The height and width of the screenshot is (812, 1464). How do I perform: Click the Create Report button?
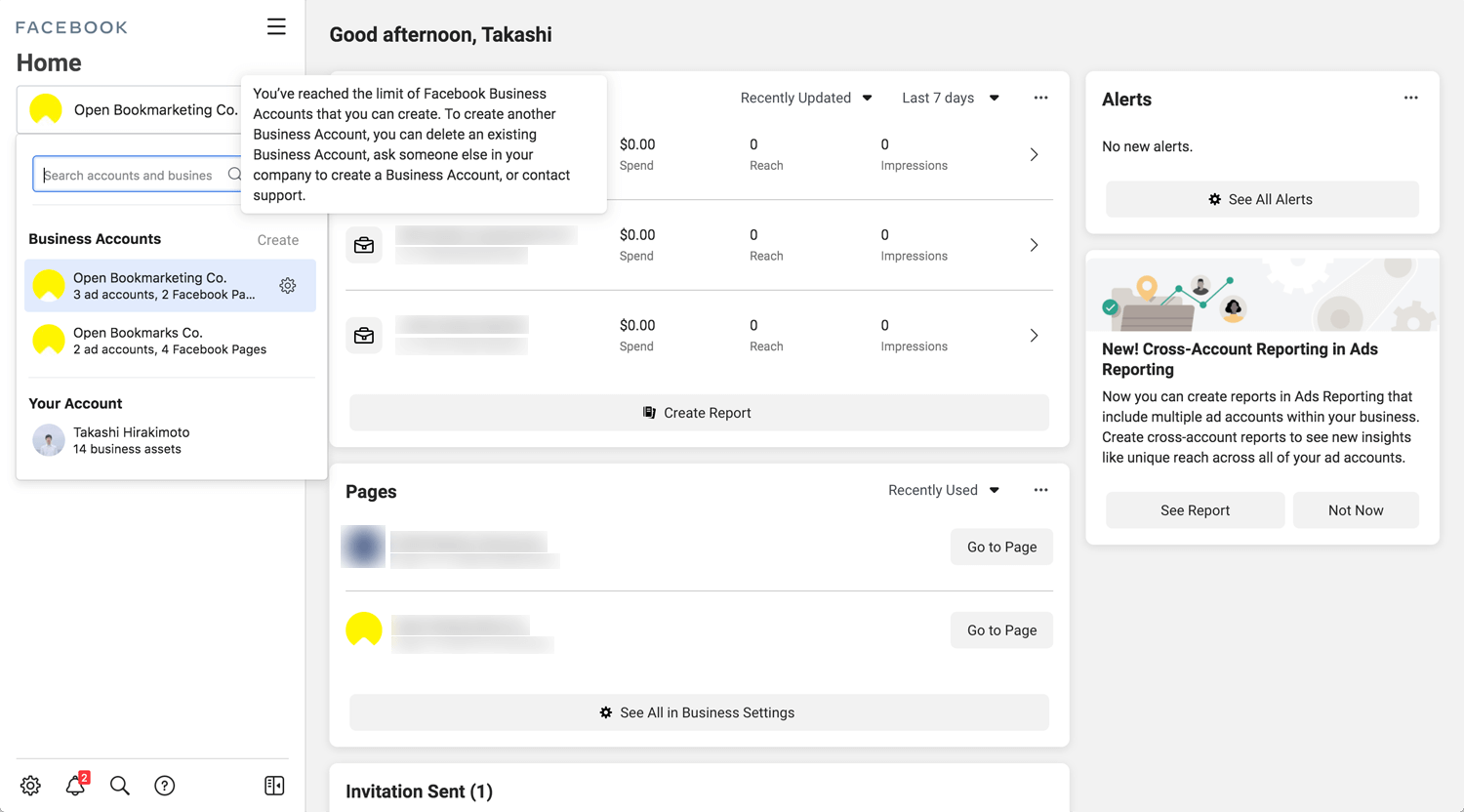(699, 413)
